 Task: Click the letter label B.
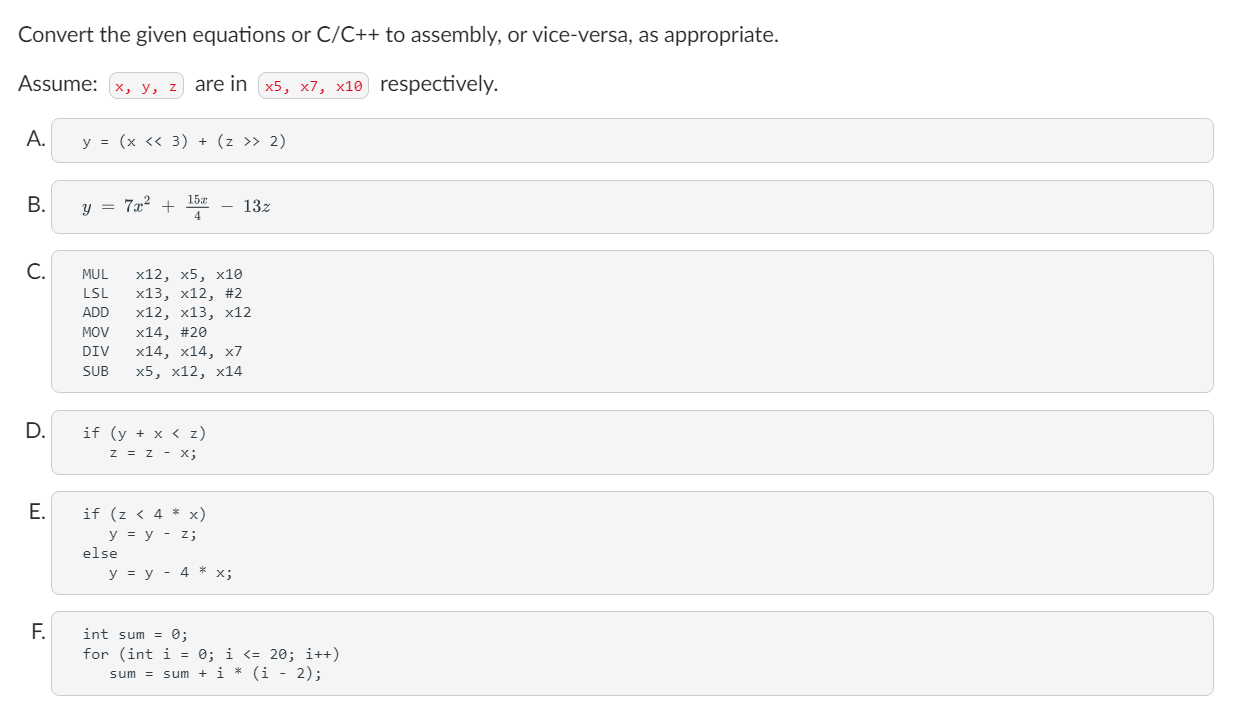coord(35,206)
